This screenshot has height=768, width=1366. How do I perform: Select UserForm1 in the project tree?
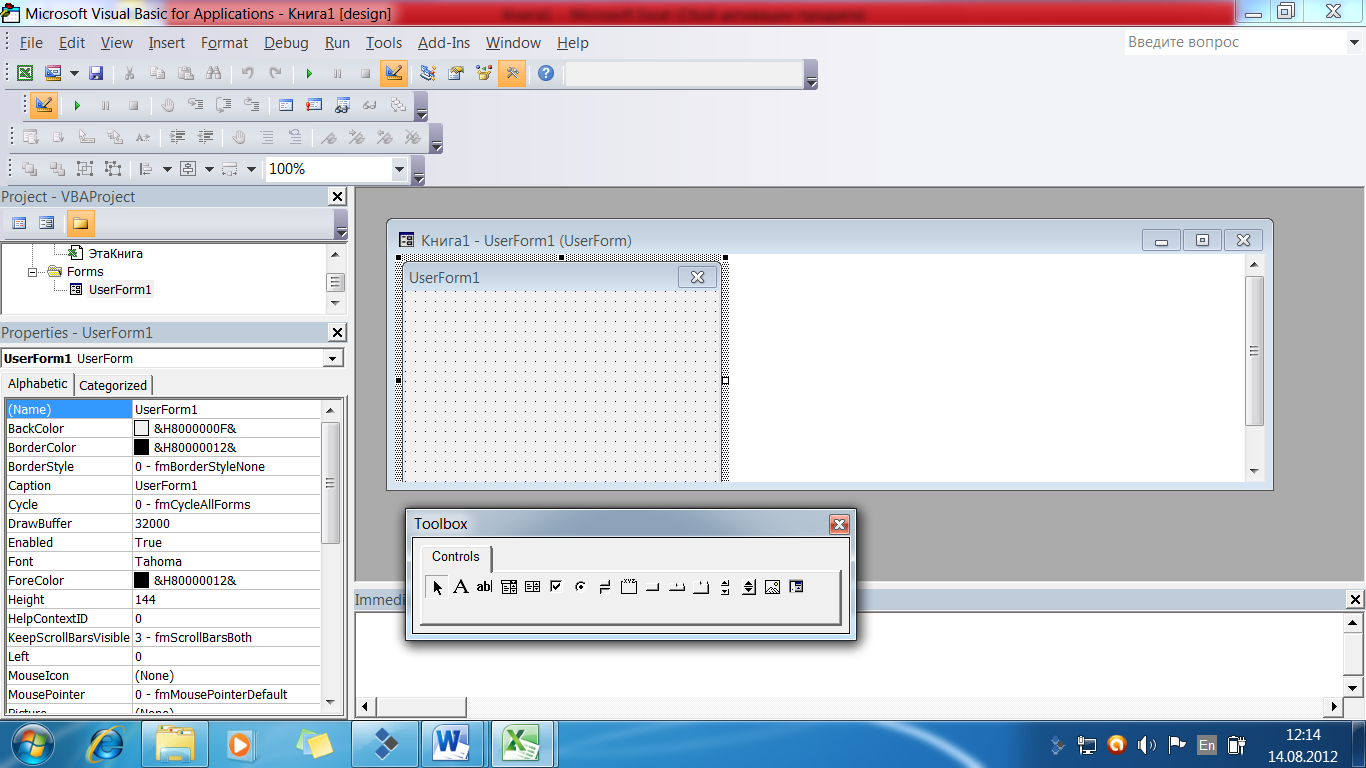[120, 290]
